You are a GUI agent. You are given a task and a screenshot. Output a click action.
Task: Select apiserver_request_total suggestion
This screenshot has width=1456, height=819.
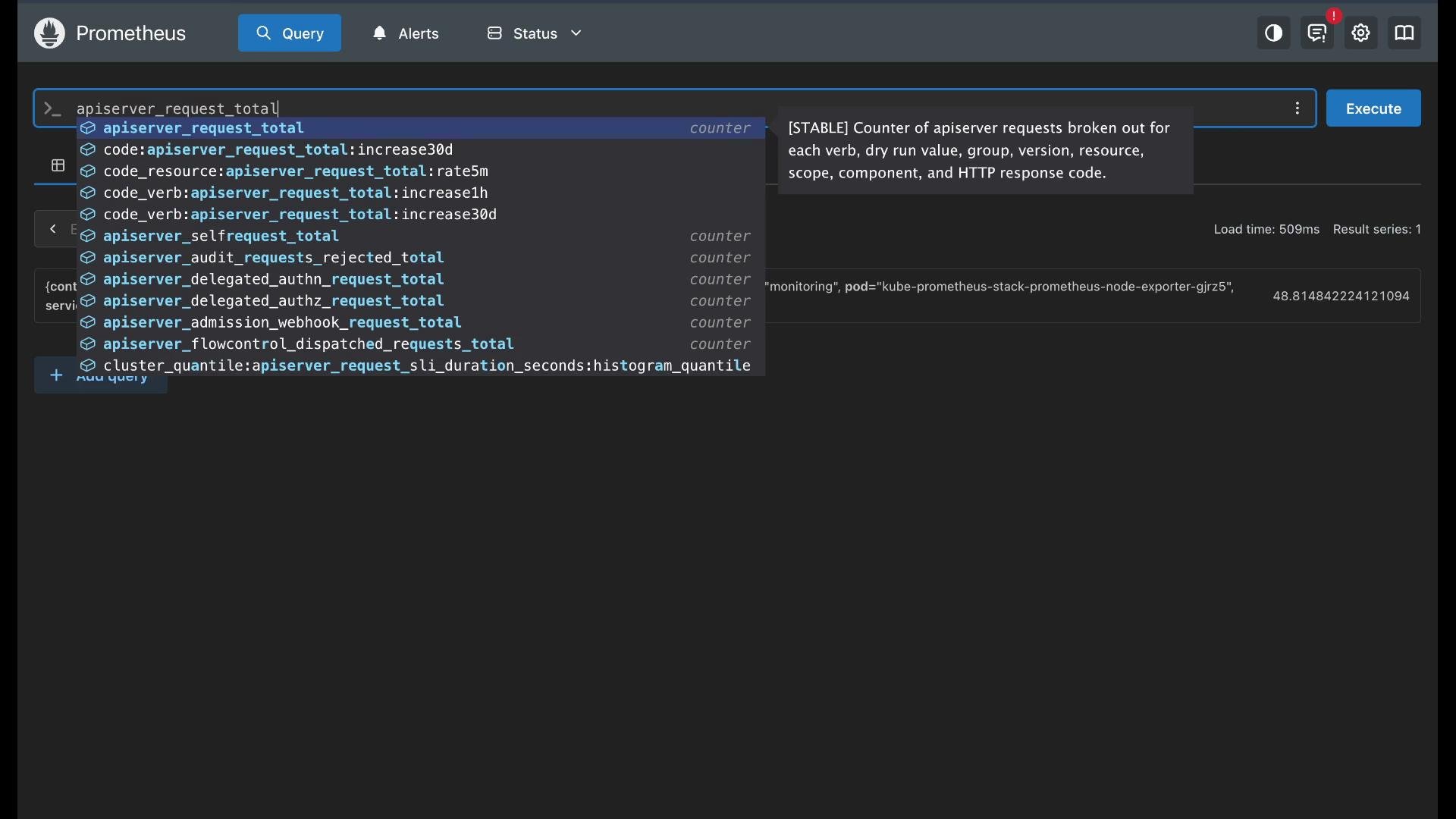(421, 128)
